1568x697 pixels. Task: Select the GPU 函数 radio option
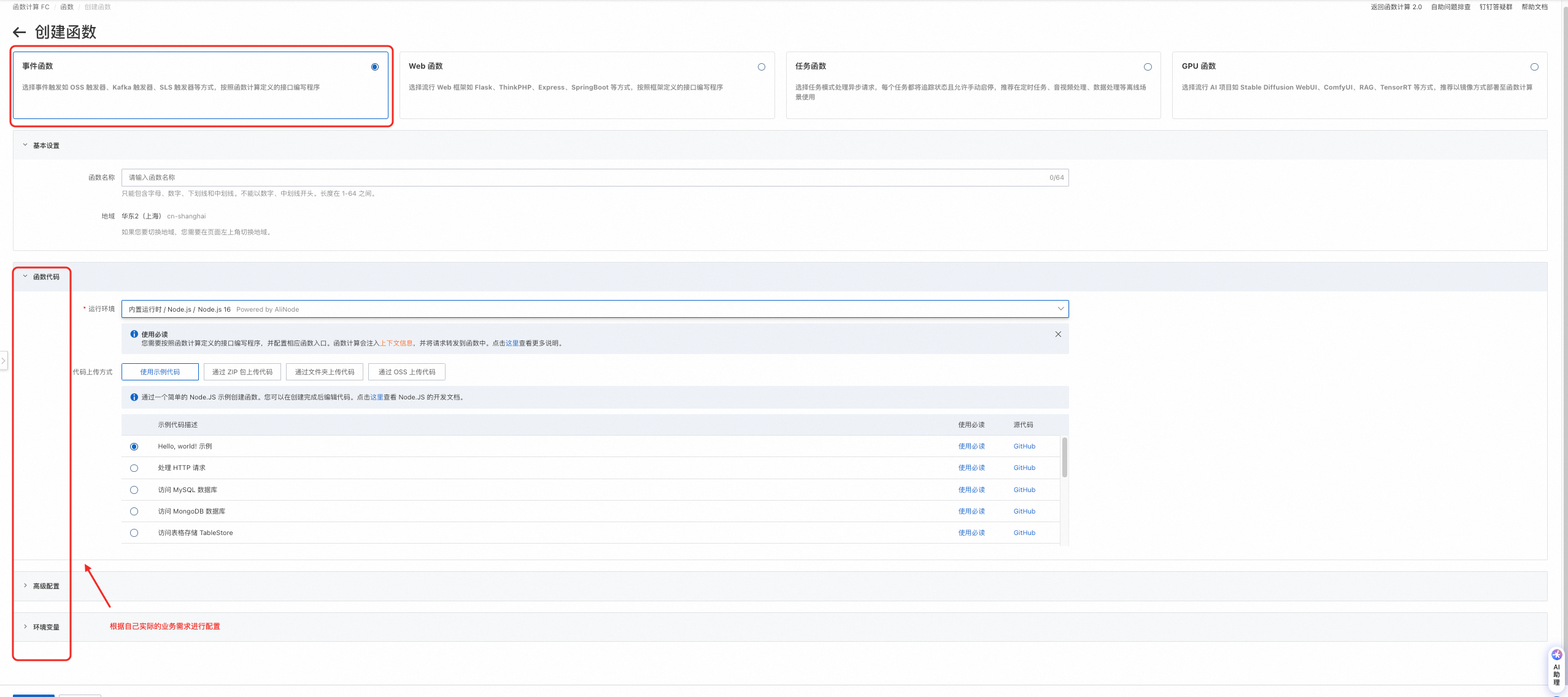[x=1534, y=67]
